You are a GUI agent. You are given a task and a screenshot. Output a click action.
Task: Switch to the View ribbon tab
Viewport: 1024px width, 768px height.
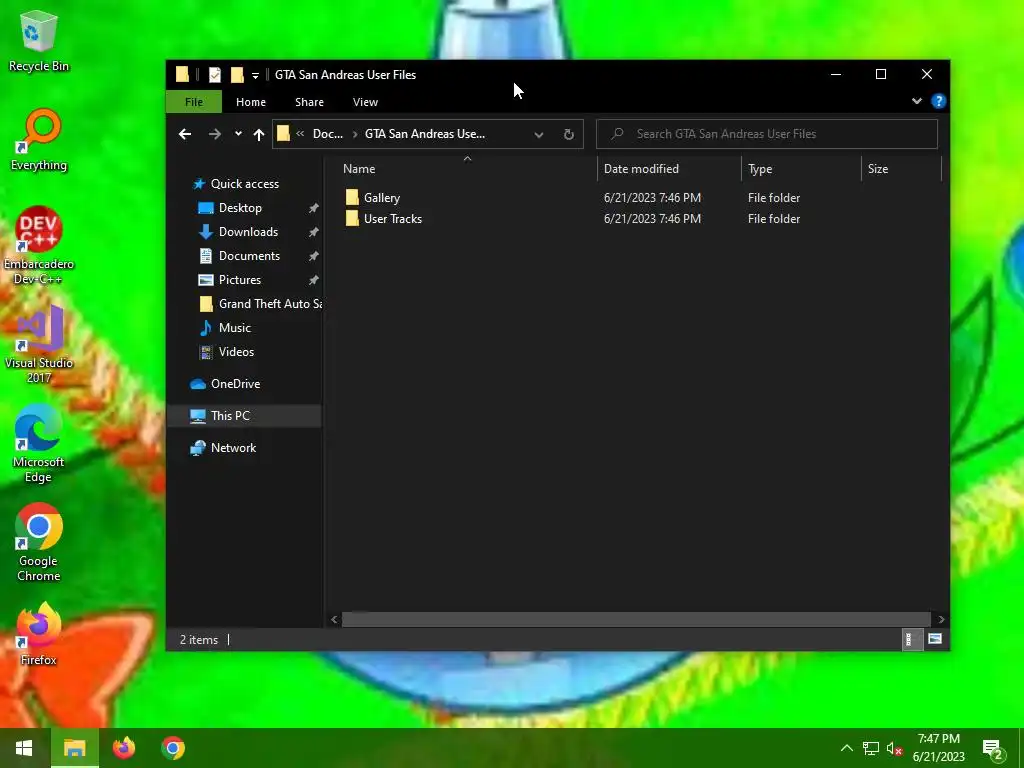click(365, 102)
